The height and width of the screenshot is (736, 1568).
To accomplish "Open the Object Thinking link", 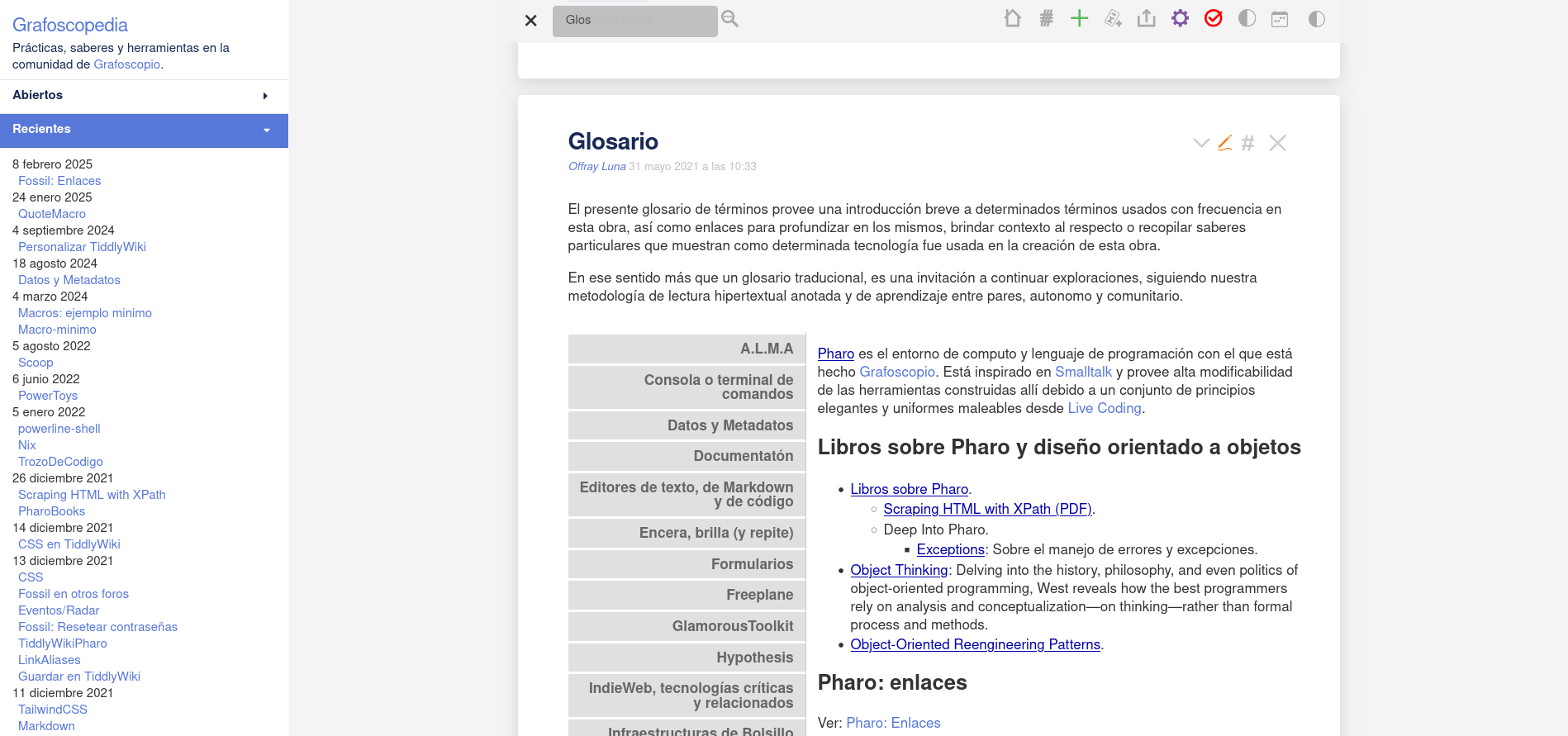I will coord(899,570).
